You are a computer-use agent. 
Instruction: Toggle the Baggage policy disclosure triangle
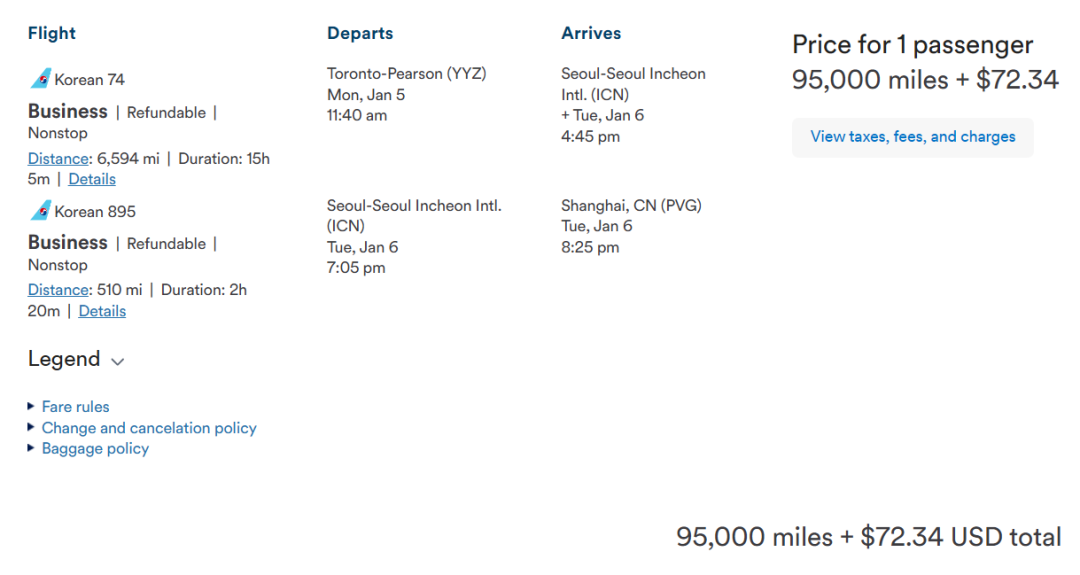32,448
